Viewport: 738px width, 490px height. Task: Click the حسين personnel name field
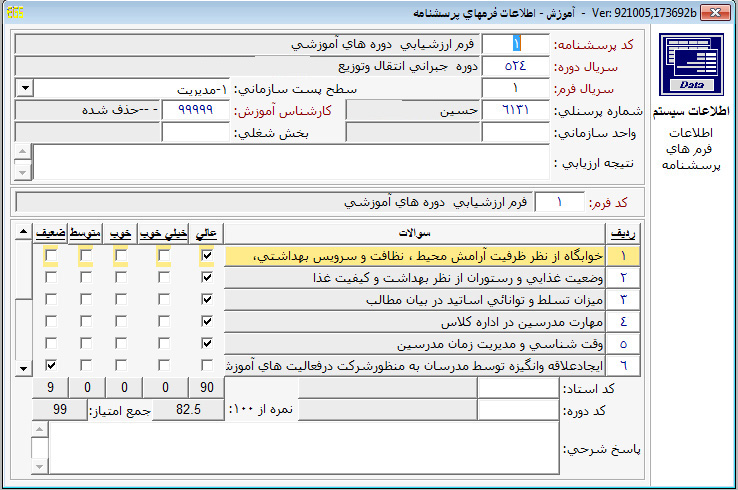pyautogui.click(x=413, y=110)
